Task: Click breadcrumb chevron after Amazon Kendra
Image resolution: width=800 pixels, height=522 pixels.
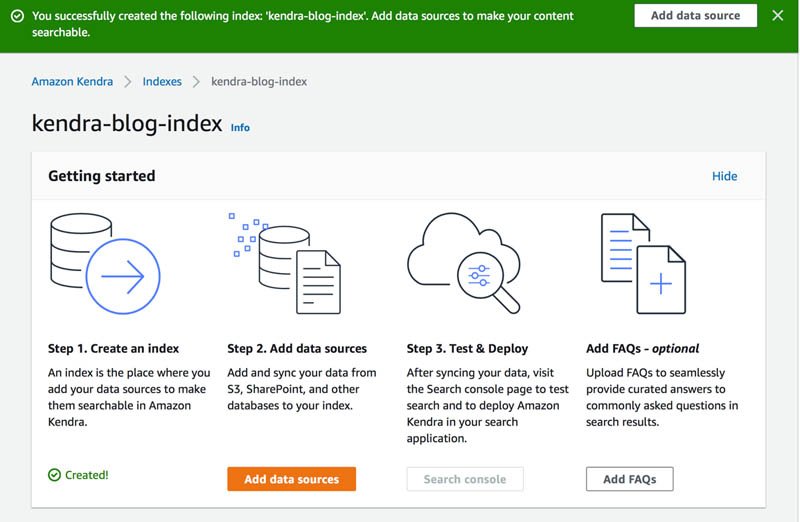Action: pos(128,82)
